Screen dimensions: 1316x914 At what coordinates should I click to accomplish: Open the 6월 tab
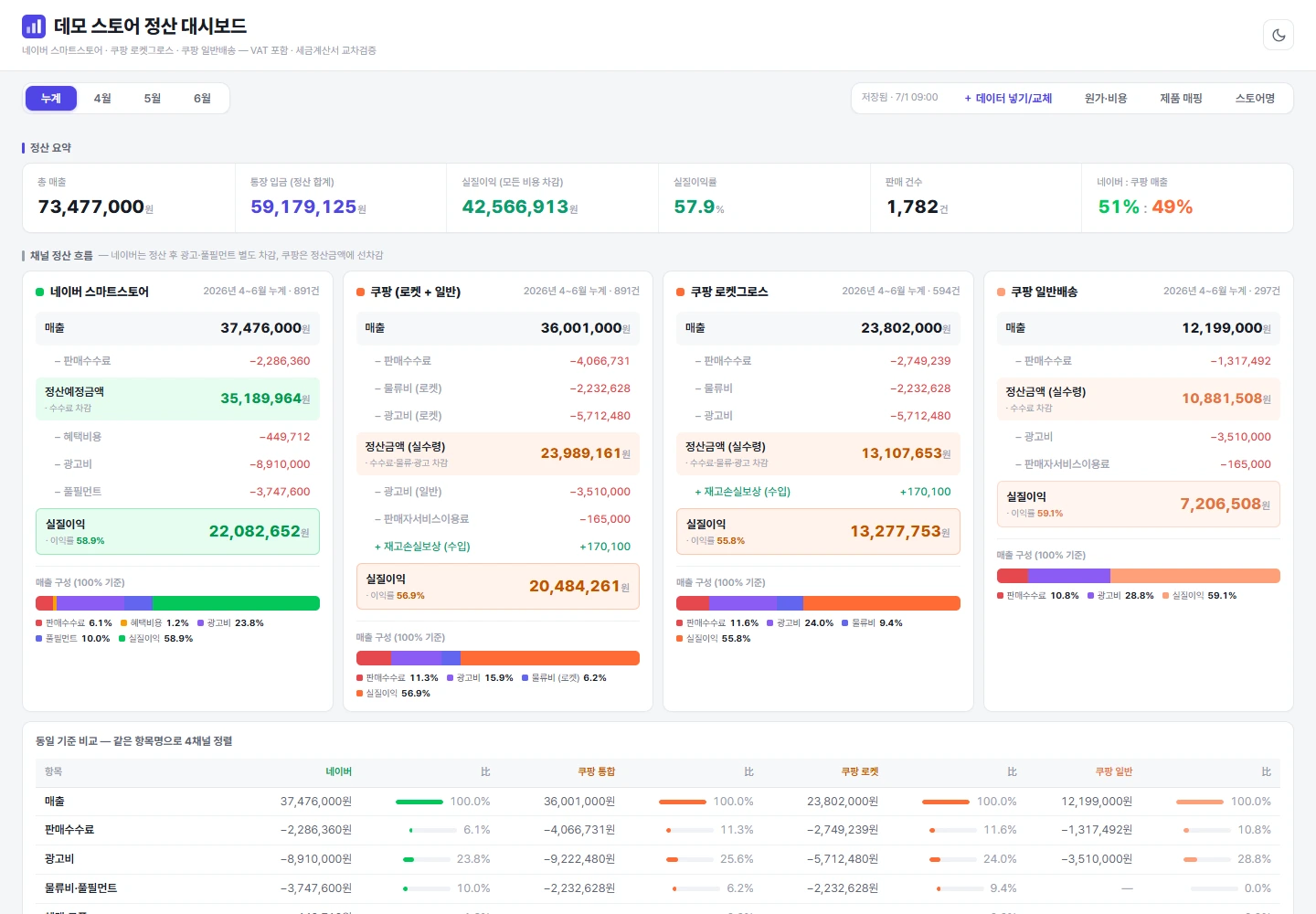pos(202,99)
